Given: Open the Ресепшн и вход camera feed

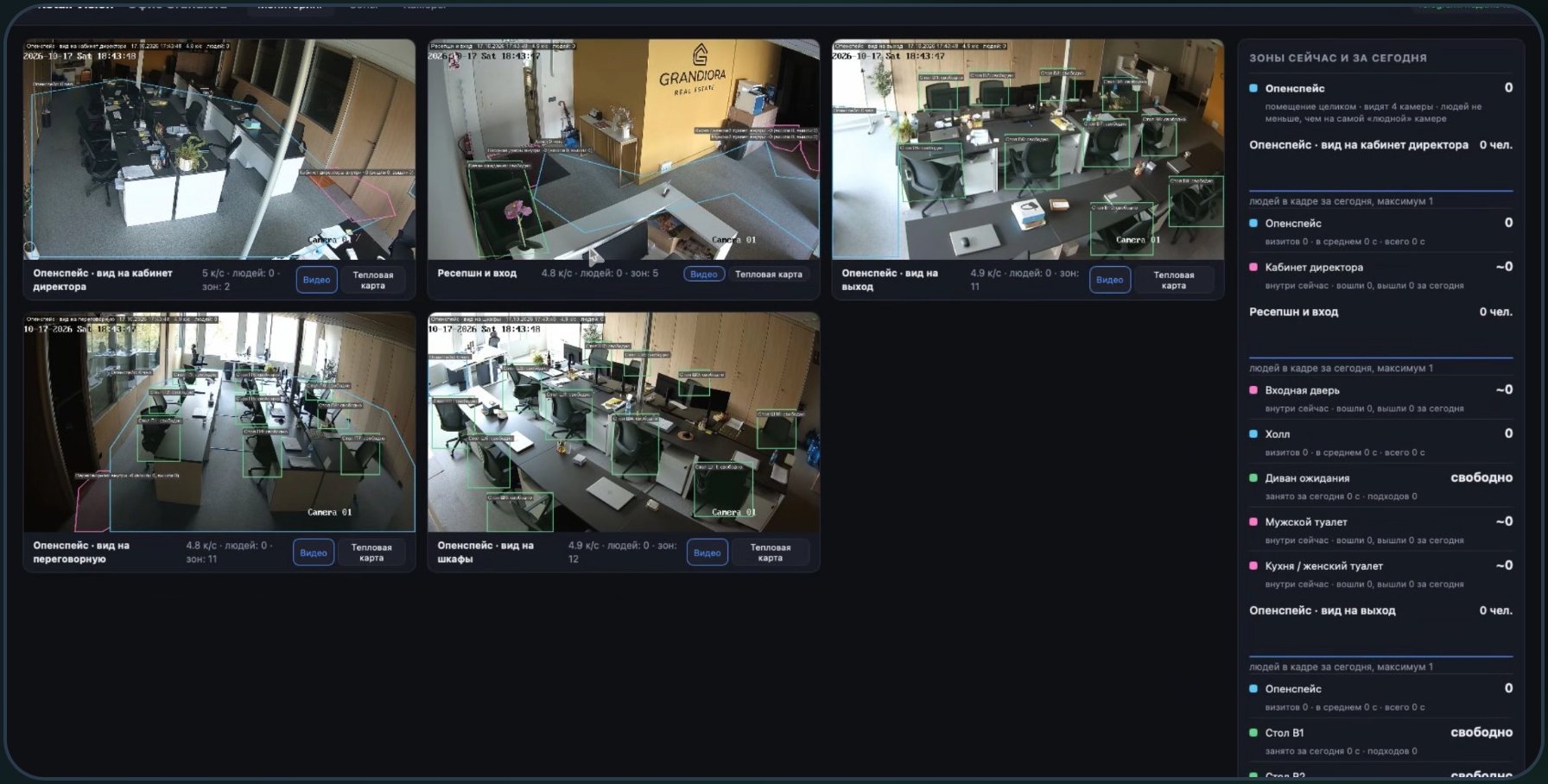Looking at the screenshot, I should [x=624, y=149].
